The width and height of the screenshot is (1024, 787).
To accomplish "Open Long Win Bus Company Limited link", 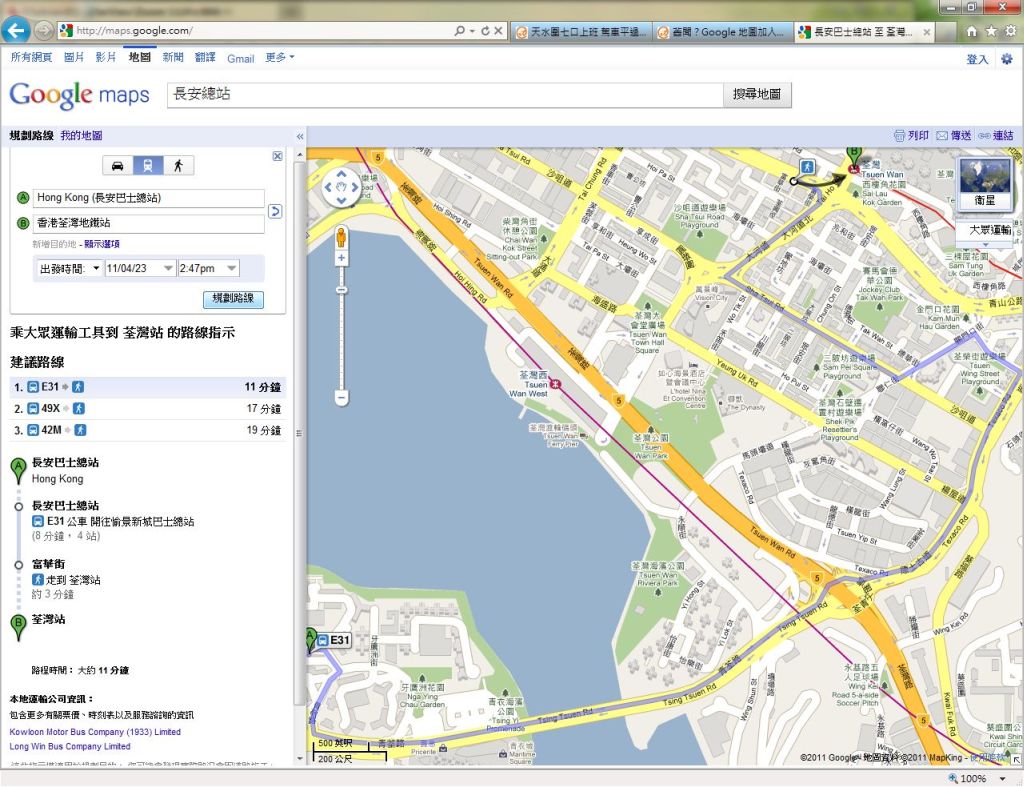I will coord(70,747).
